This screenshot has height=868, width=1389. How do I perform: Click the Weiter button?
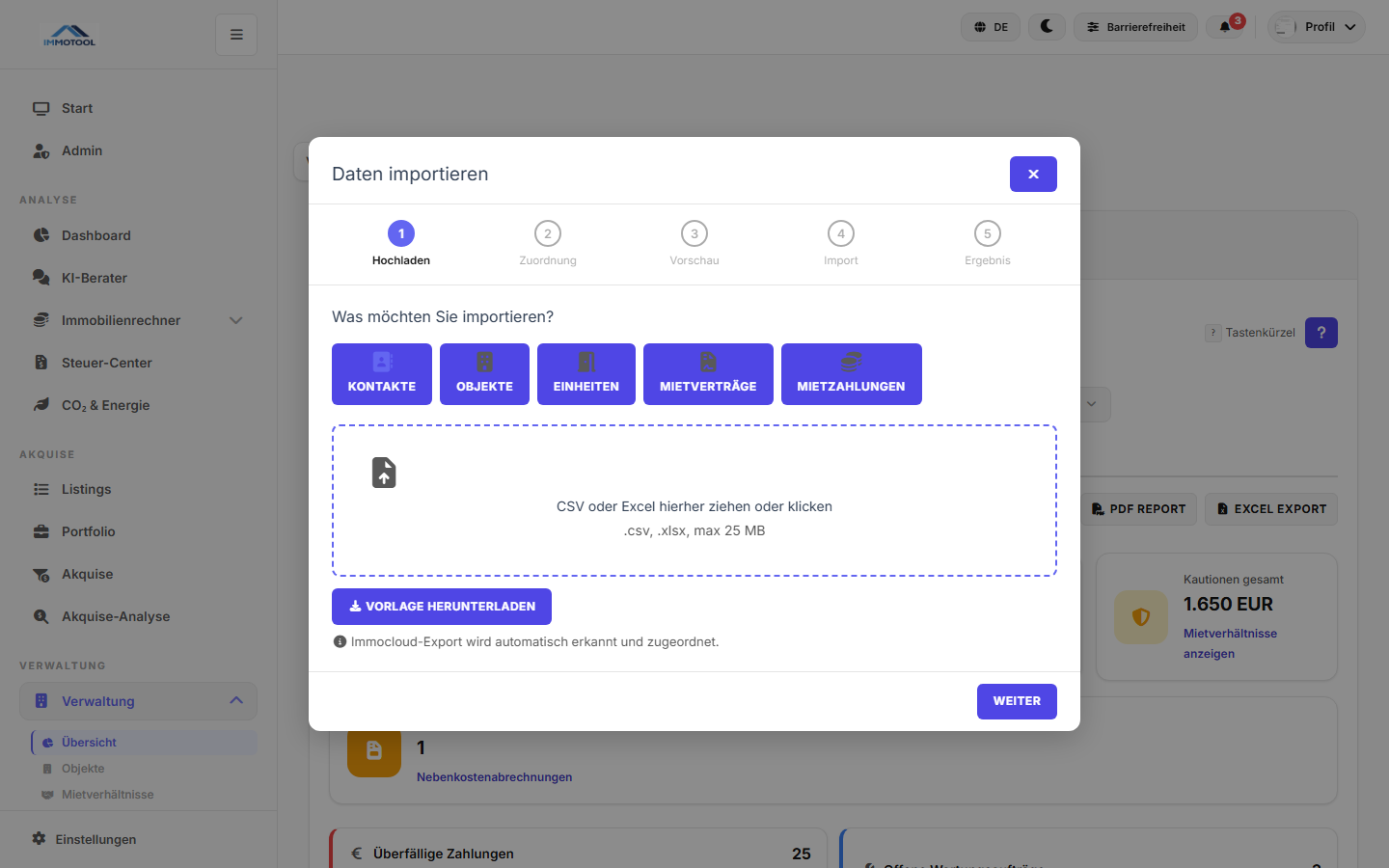[1017, 701]
